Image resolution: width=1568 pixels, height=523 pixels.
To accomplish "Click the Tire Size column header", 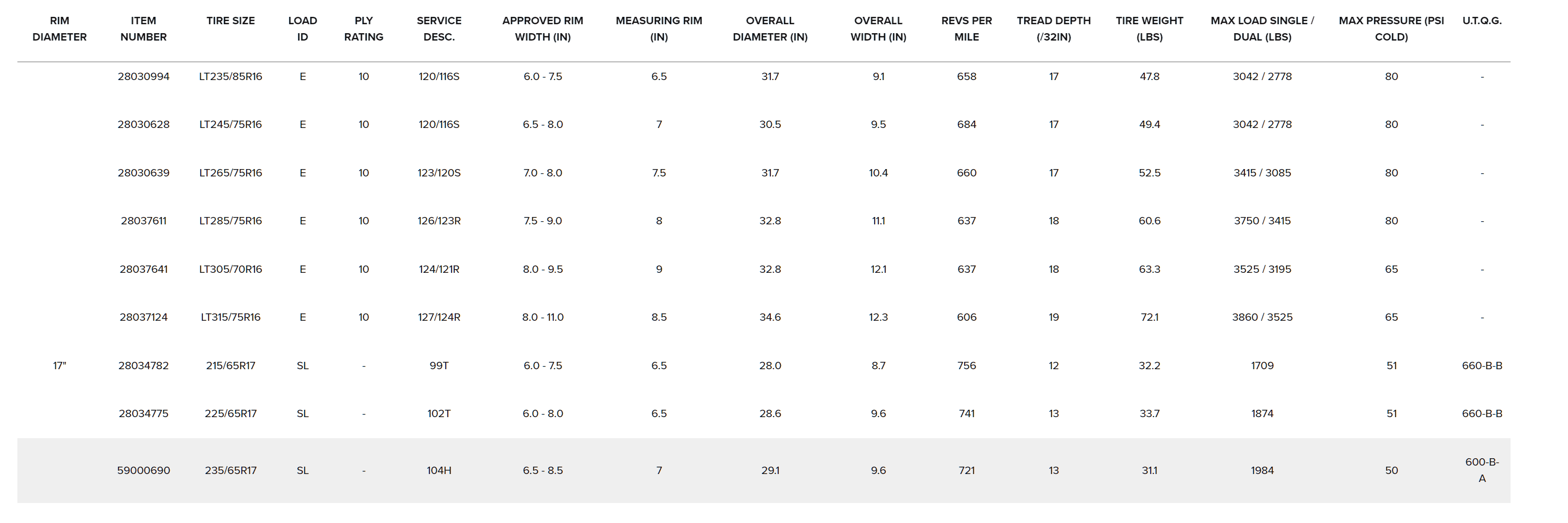I will point(230,21).
